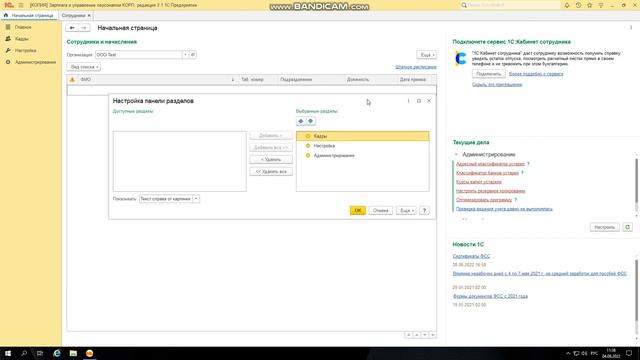Open the Ещё menu in the dialog
Screen dimensions: 640x360
(406, 210)
